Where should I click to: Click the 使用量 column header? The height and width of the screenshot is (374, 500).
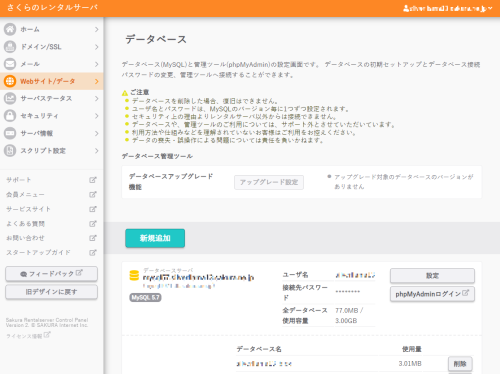412,349
